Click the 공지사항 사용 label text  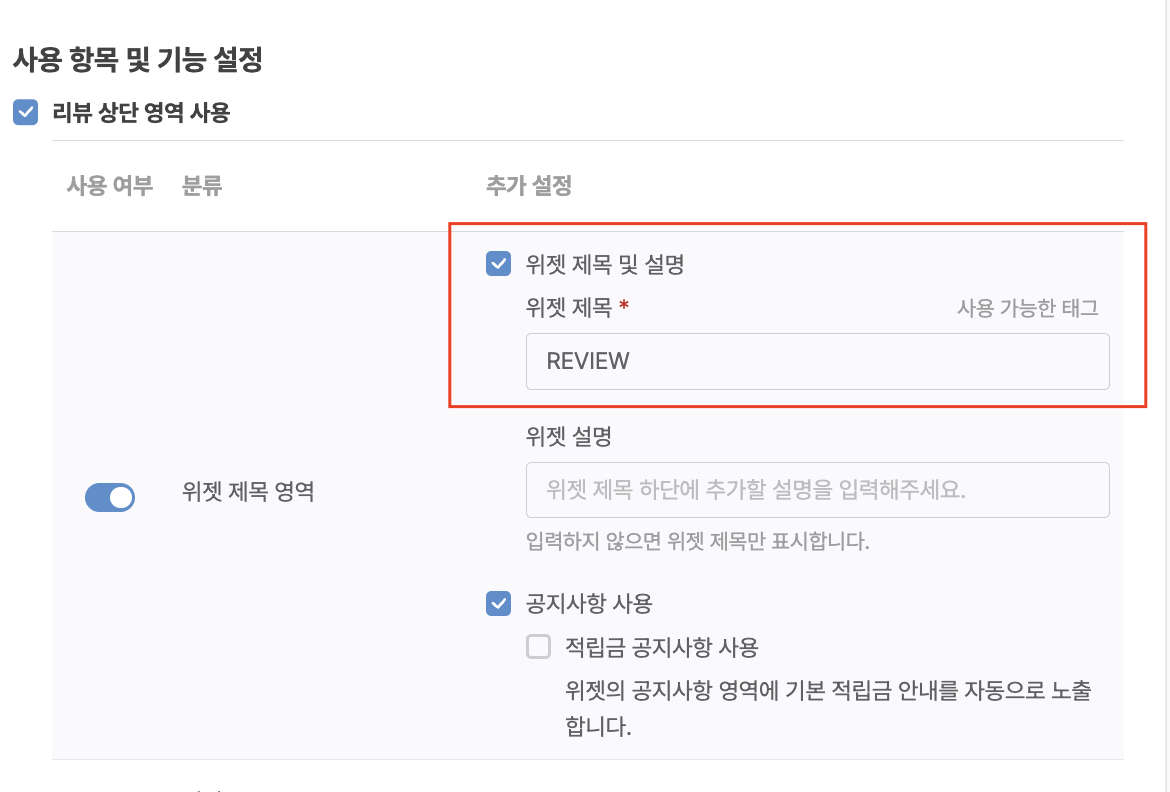tap(588, 603)
